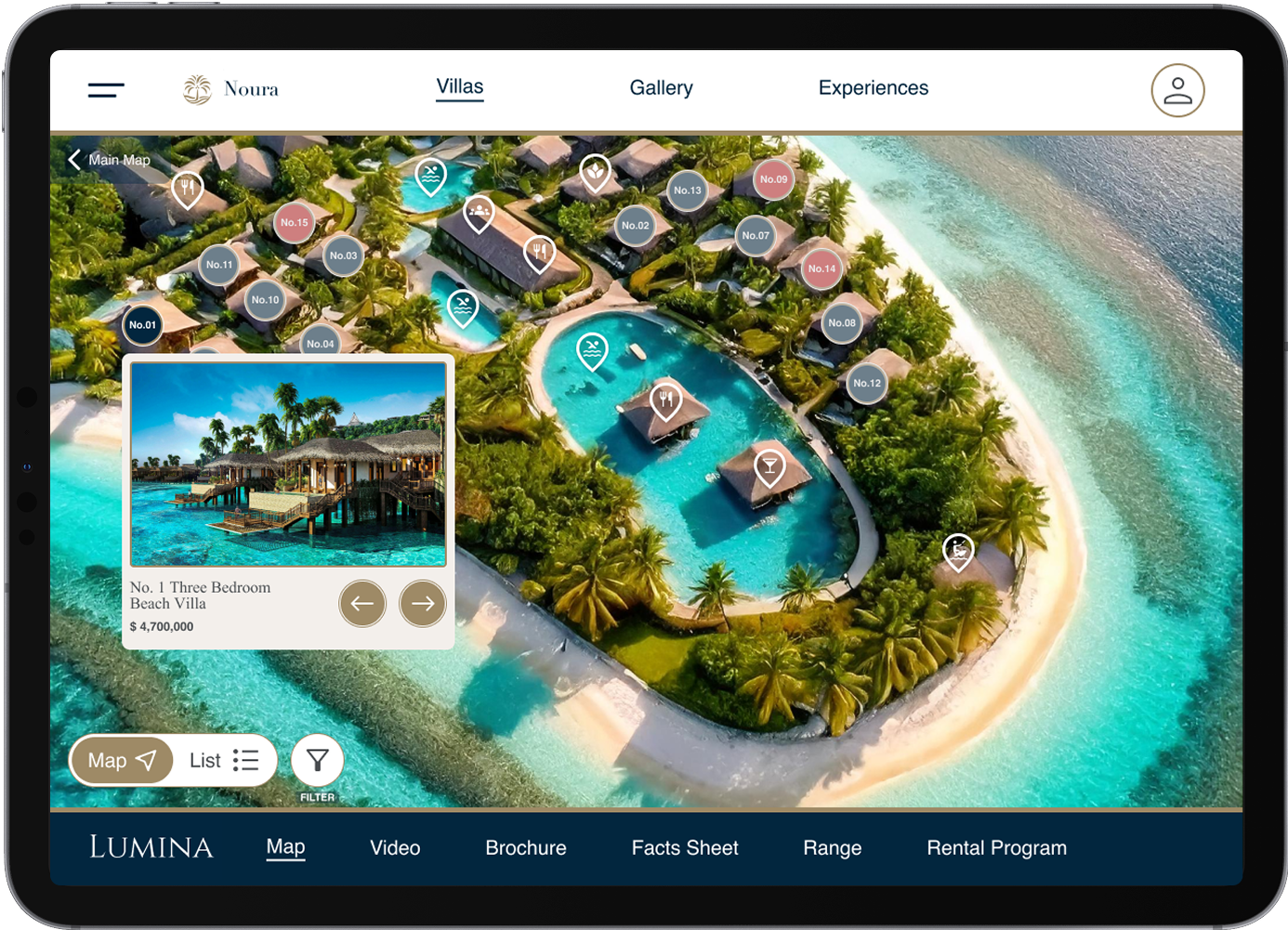Viewport: 1288px width, 930px height.
Task: Open the user profile icon
Action: point(1177,90)
